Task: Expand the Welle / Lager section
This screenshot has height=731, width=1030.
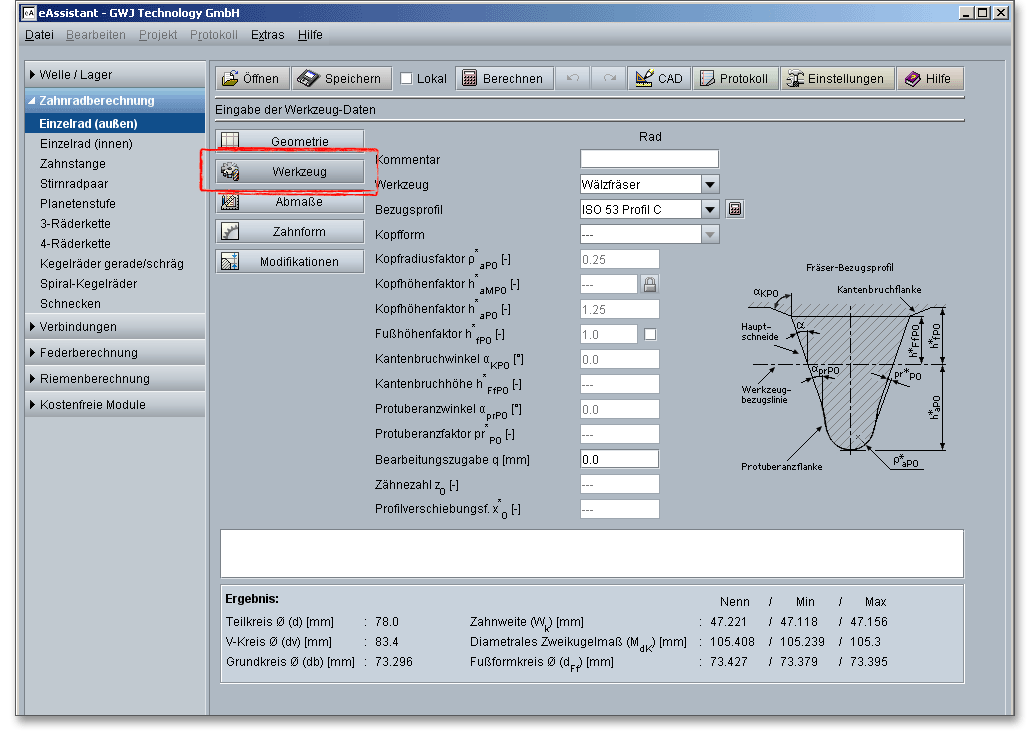Action: 76,75
